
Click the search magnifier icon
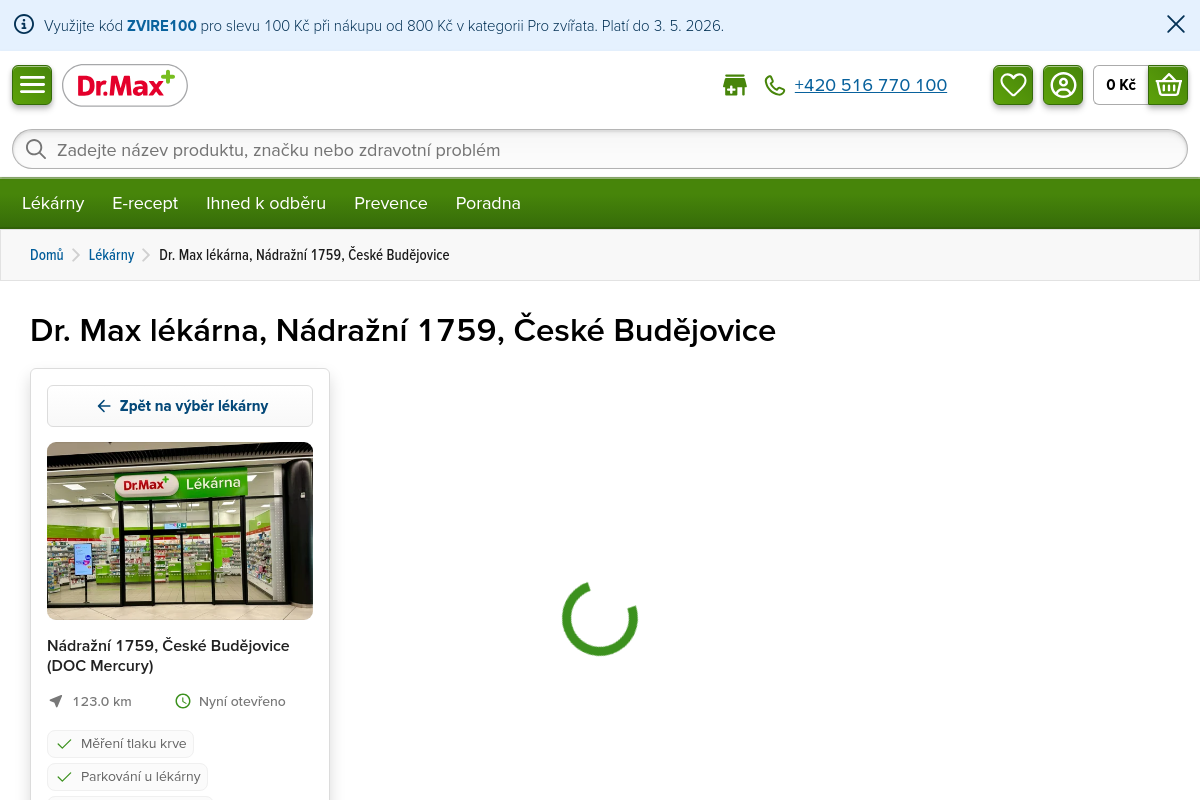36,150
